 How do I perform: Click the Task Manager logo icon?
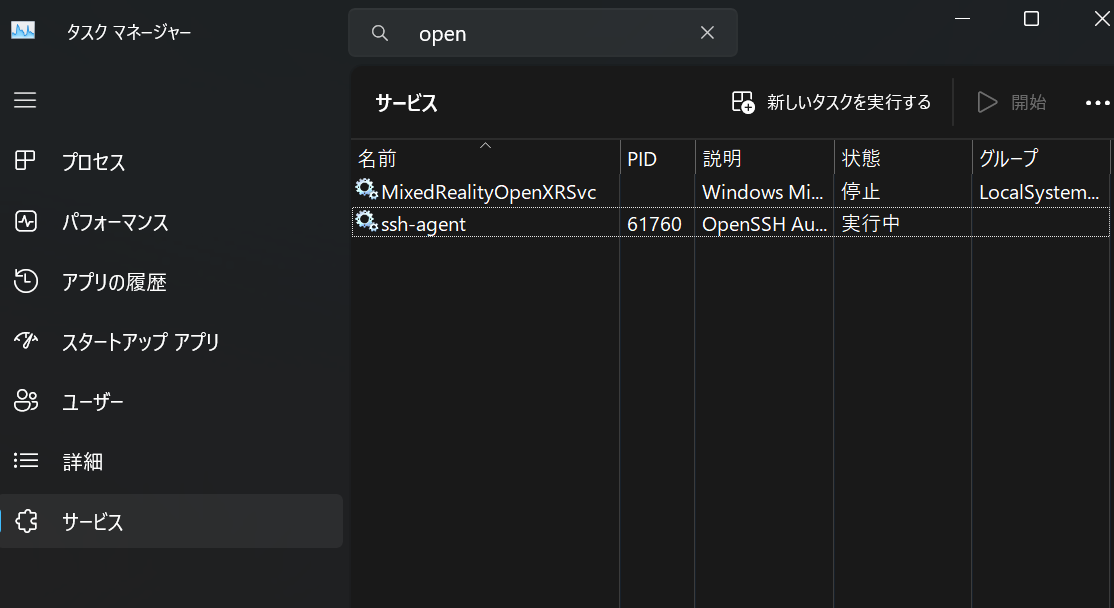pos(24,31)
